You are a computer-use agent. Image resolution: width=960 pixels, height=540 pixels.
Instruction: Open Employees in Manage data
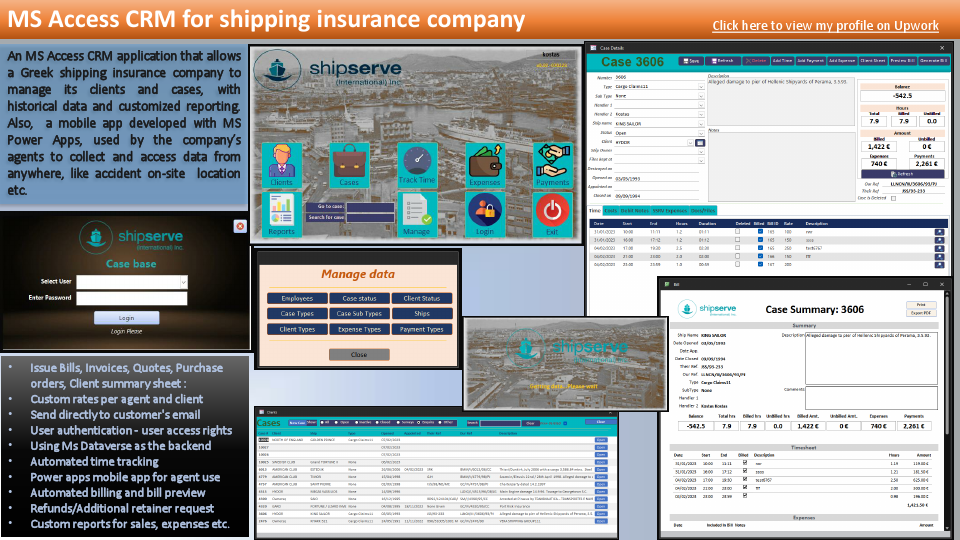297,298
